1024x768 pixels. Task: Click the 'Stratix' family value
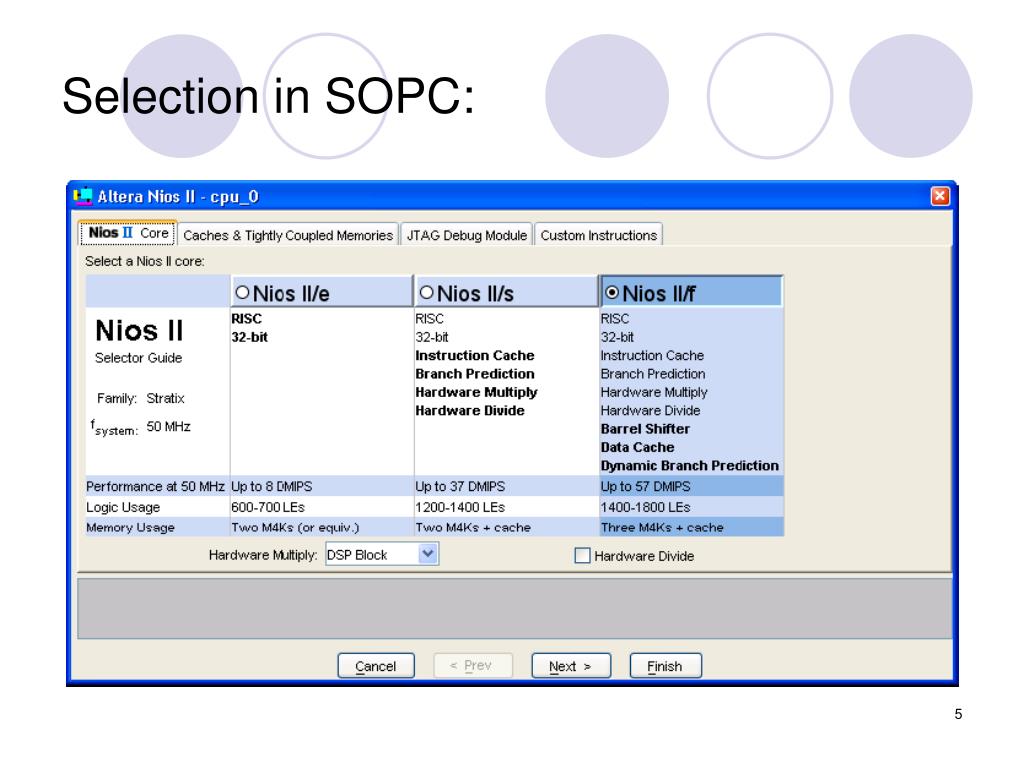tap(165, 398)
